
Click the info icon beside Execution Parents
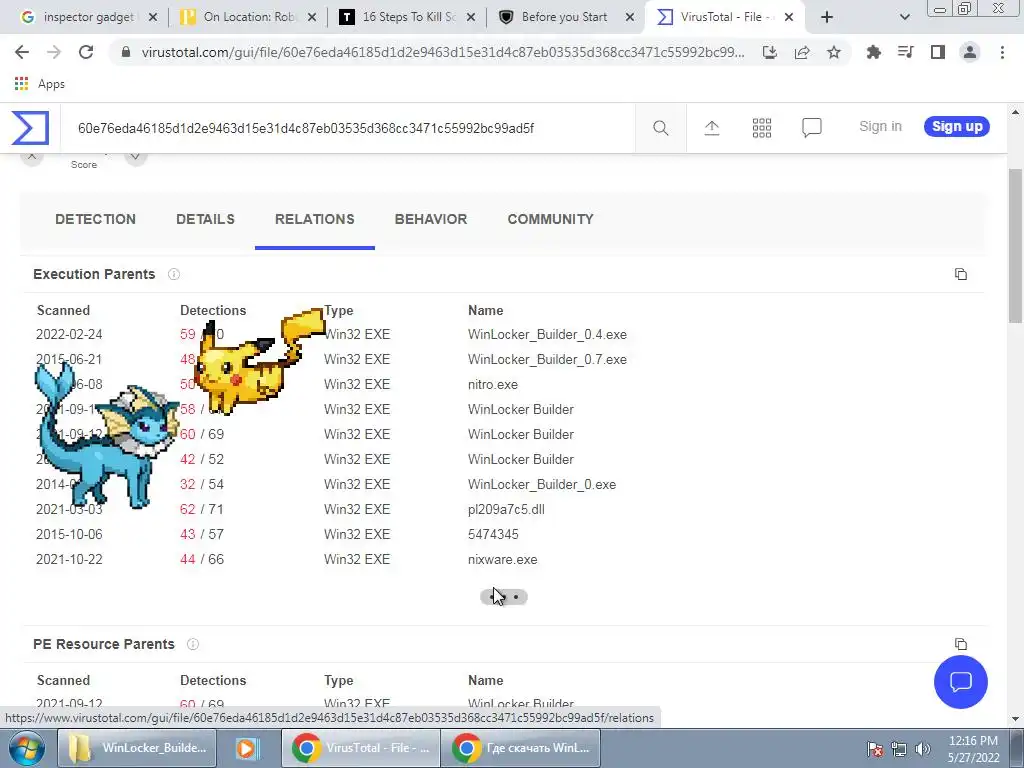174,274
